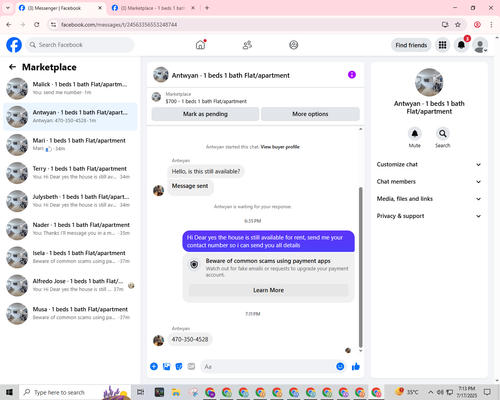
Task: Open the Friends icon in top navigation
Action: pyautogui.click(x=247, y=45)
